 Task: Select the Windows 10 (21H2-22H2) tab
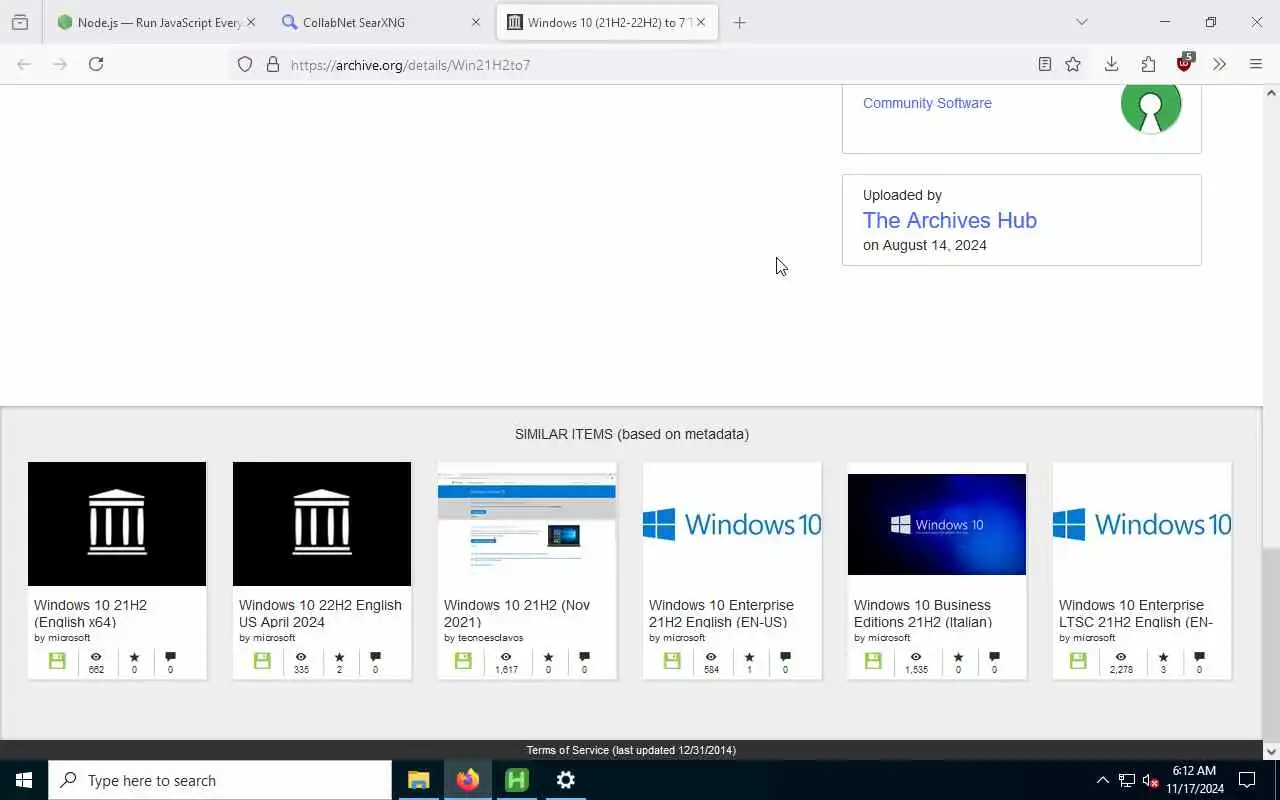coord(607,22)
